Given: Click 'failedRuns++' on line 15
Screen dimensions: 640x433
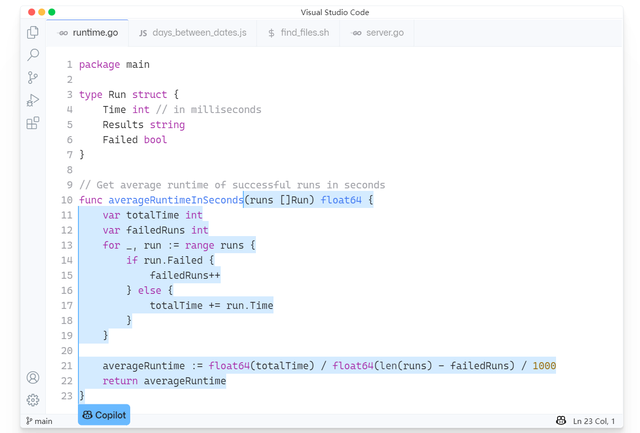Looking at the screenshot, I should pyautogui.click(x=185, y=275).
